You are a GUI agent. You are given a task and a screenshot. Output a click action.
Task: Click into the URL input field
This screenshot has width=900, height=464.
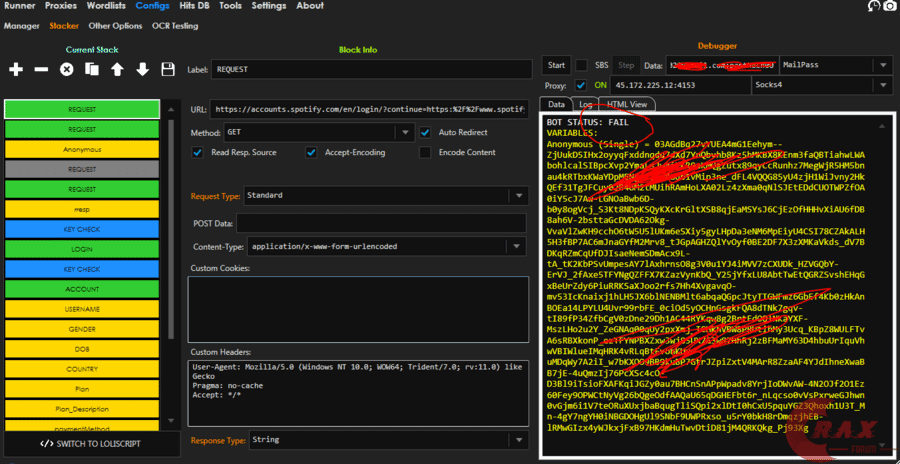369,108
